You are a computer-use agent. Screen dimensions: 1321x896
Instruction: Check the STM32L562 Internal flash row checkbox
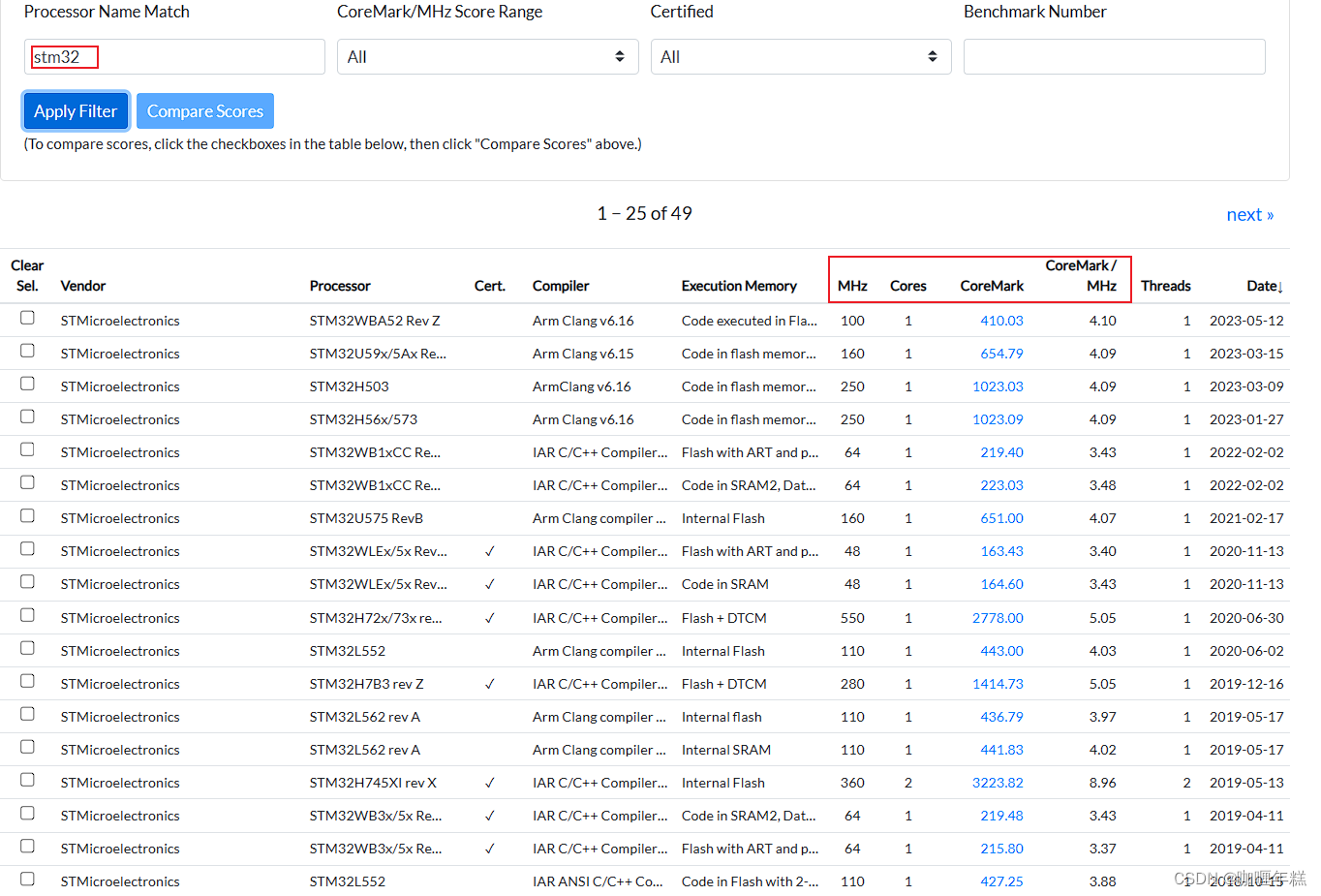(x=27, y=714)
